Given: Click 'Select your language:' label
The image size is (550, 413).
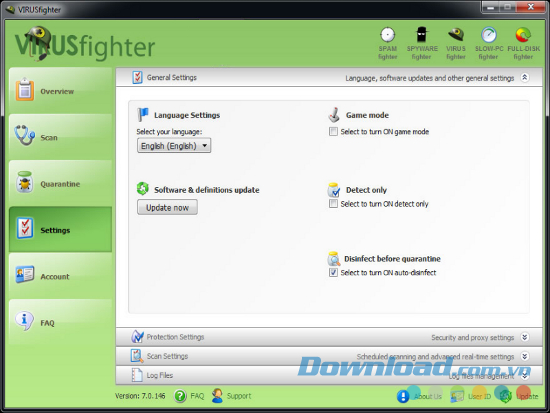Looking at the screenshot, I should click(169, 132).
